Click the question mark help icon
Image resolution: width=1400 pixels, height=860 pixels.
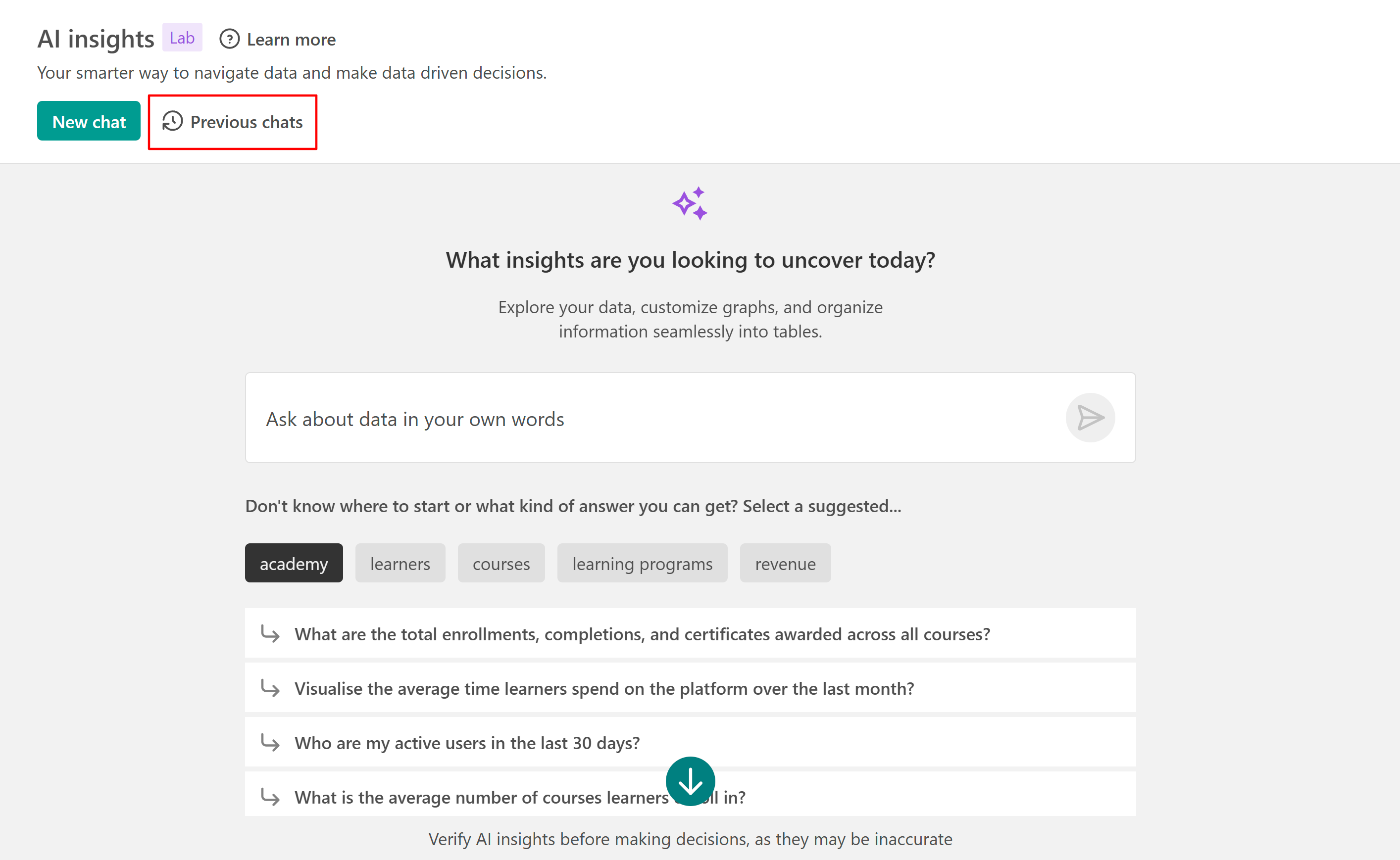click(x=229, y=39)
